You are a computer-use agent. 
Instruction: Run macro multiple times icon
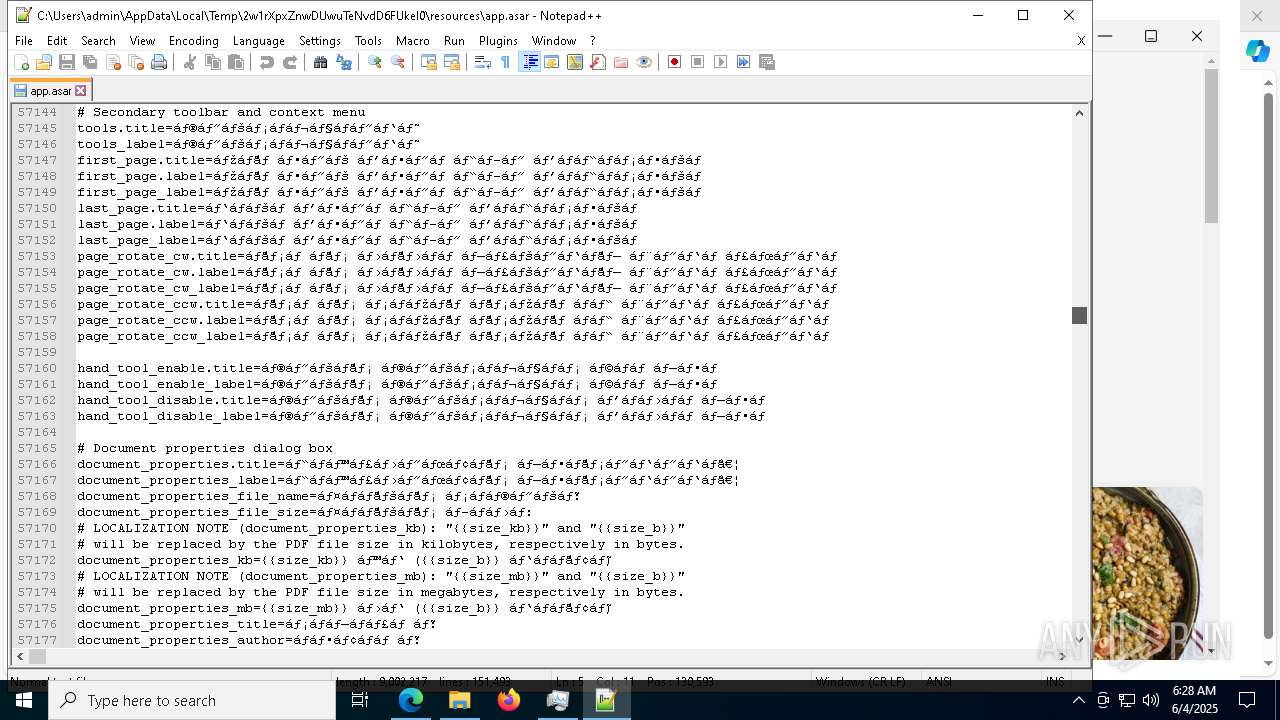point(744,62)
